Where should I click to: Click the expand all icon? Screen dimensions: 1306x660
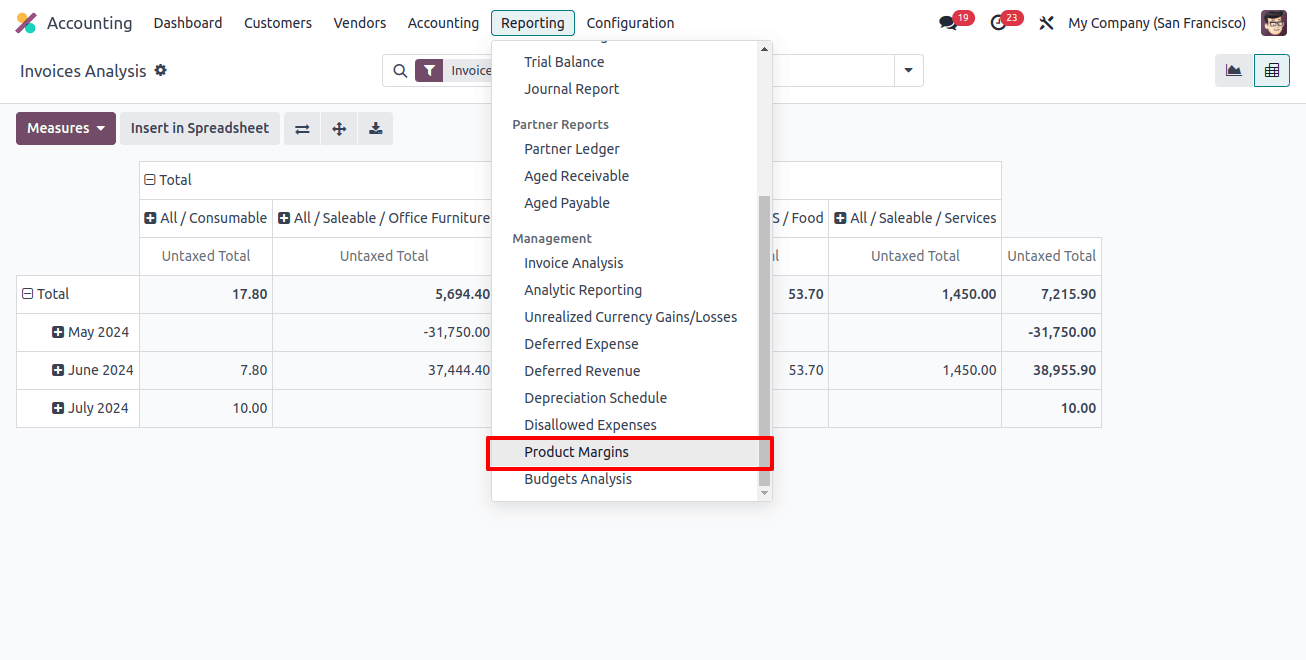pos(339,128)
